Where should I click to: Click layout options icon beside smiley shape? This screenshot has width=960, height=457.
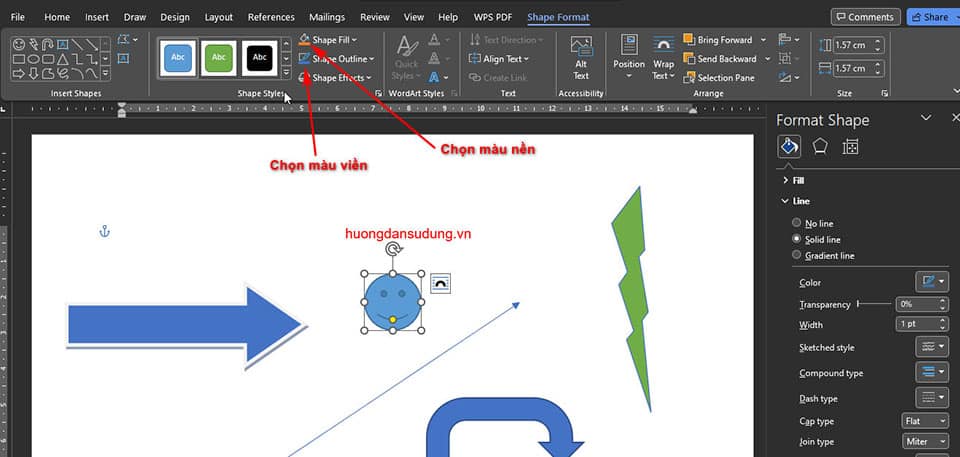click(440, 284)
